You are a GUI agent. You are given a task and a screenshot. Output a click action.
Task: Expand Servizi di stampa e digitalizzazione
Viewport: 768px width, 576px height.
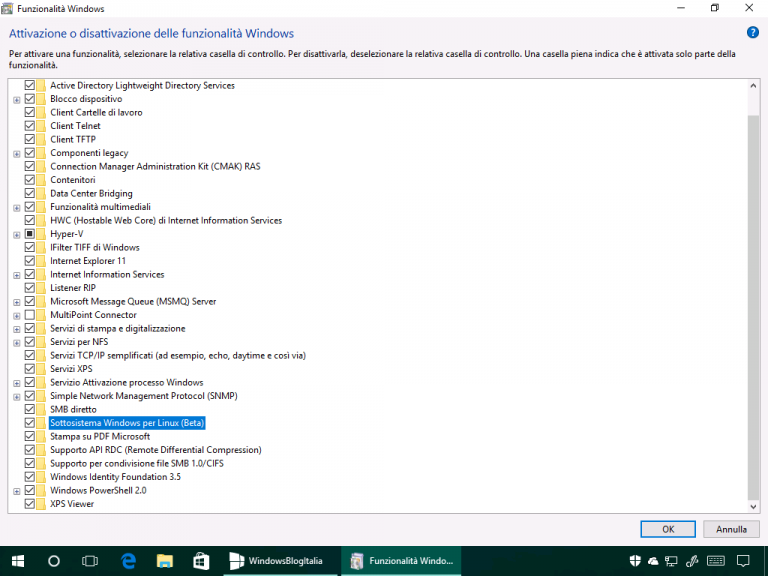[17, 329]
